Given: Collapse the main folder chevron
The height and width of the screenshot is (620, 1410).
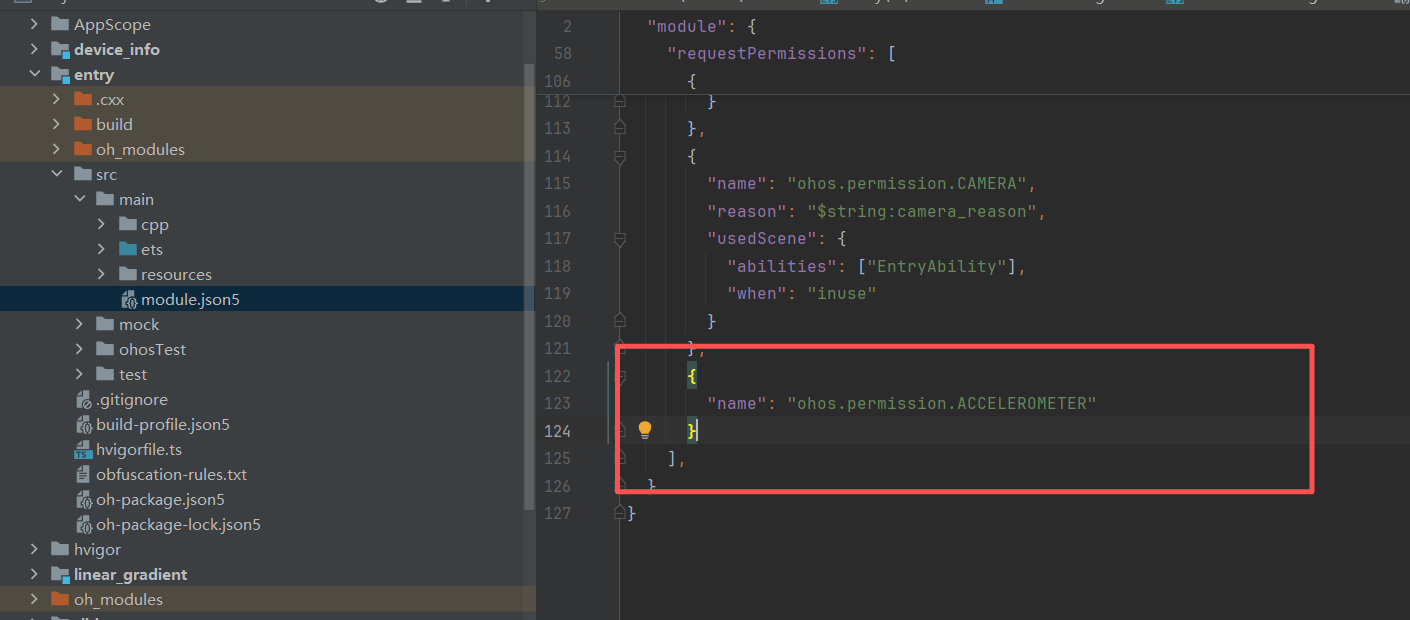Looking at the screenshot, I should tap(79, 199).
